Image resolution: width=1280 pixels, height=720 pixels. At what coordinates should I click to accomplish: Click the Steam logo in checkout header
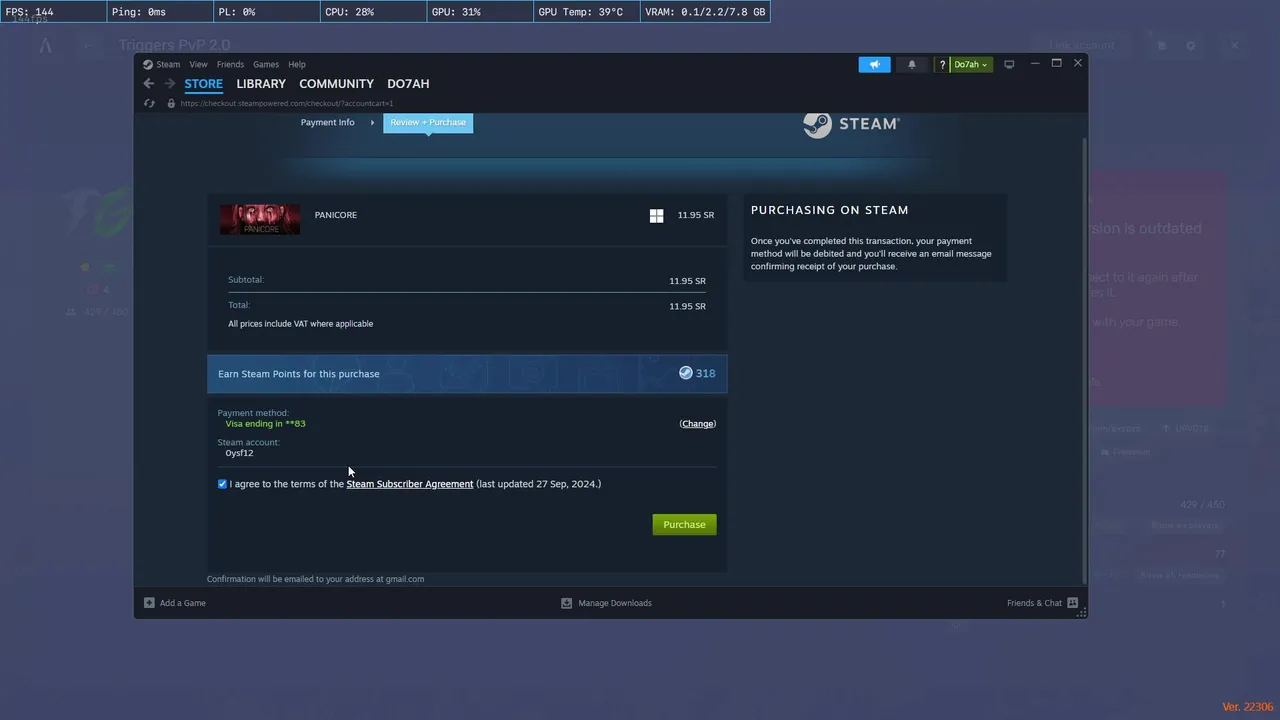click(x=851, y=124)
